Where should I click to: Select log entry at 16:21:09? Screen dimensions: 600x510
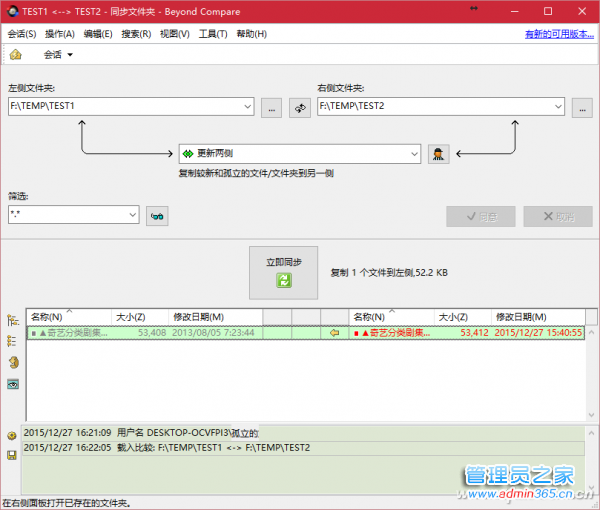(303, 433)
